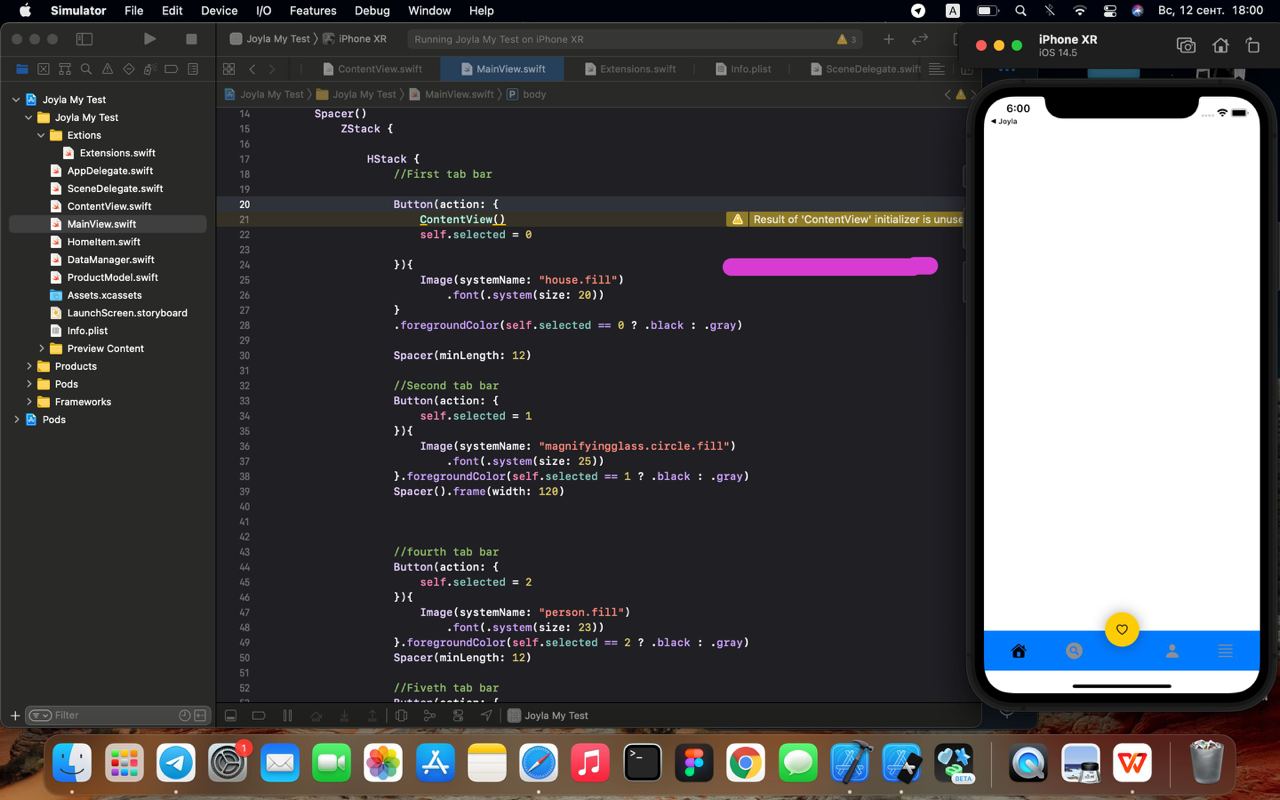Run the project with the play button
Screen dimensions: 1280x800
(x=150, y=39)
